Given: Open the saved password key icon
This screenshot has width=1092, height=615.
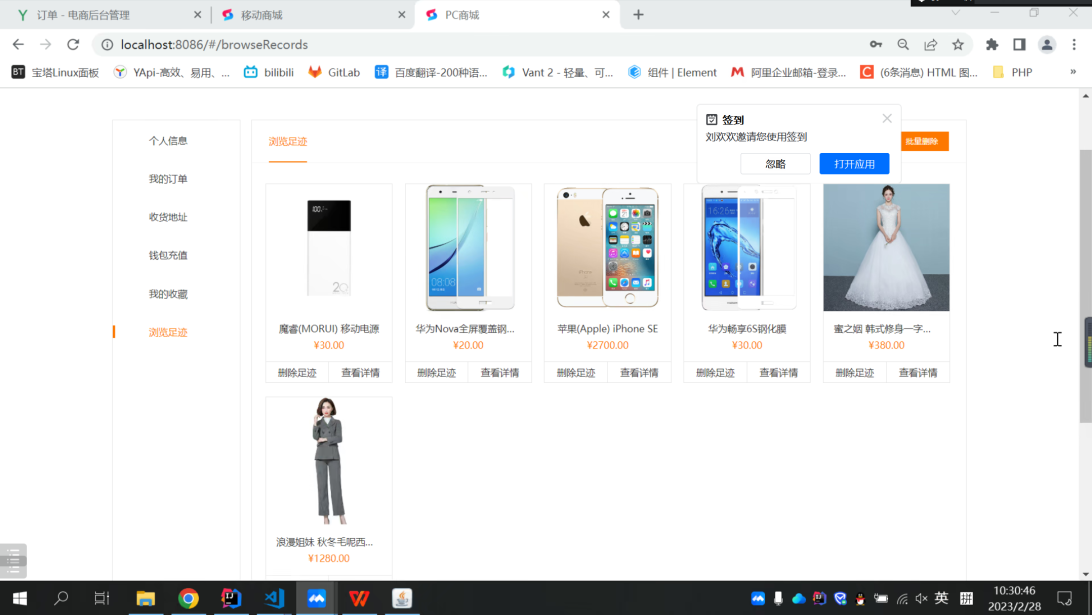Looking at the screenshot, I should [x=875, y=45].
